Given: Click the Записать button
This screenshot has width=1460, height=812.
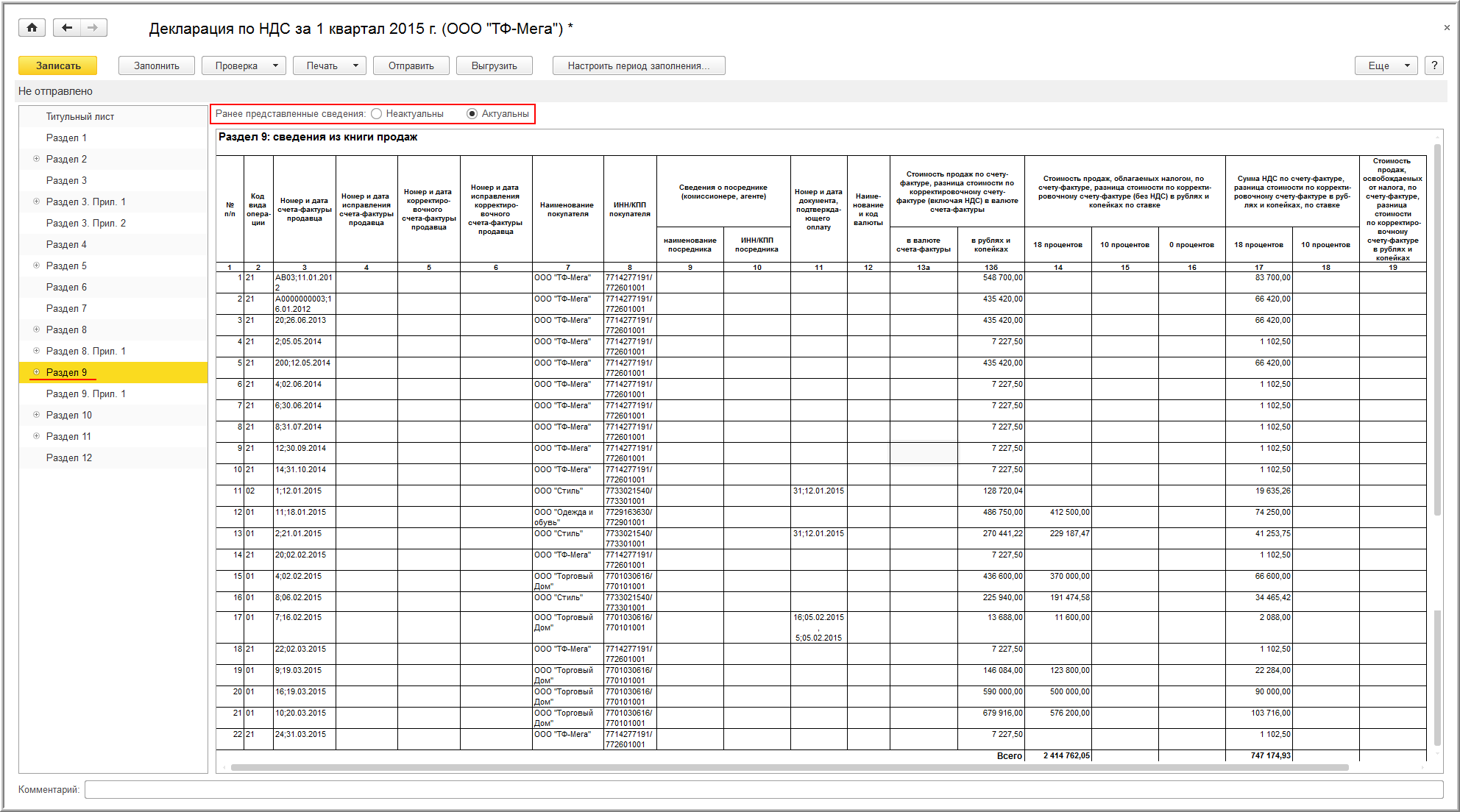Looking at the screenshot, I should point(58,65).
